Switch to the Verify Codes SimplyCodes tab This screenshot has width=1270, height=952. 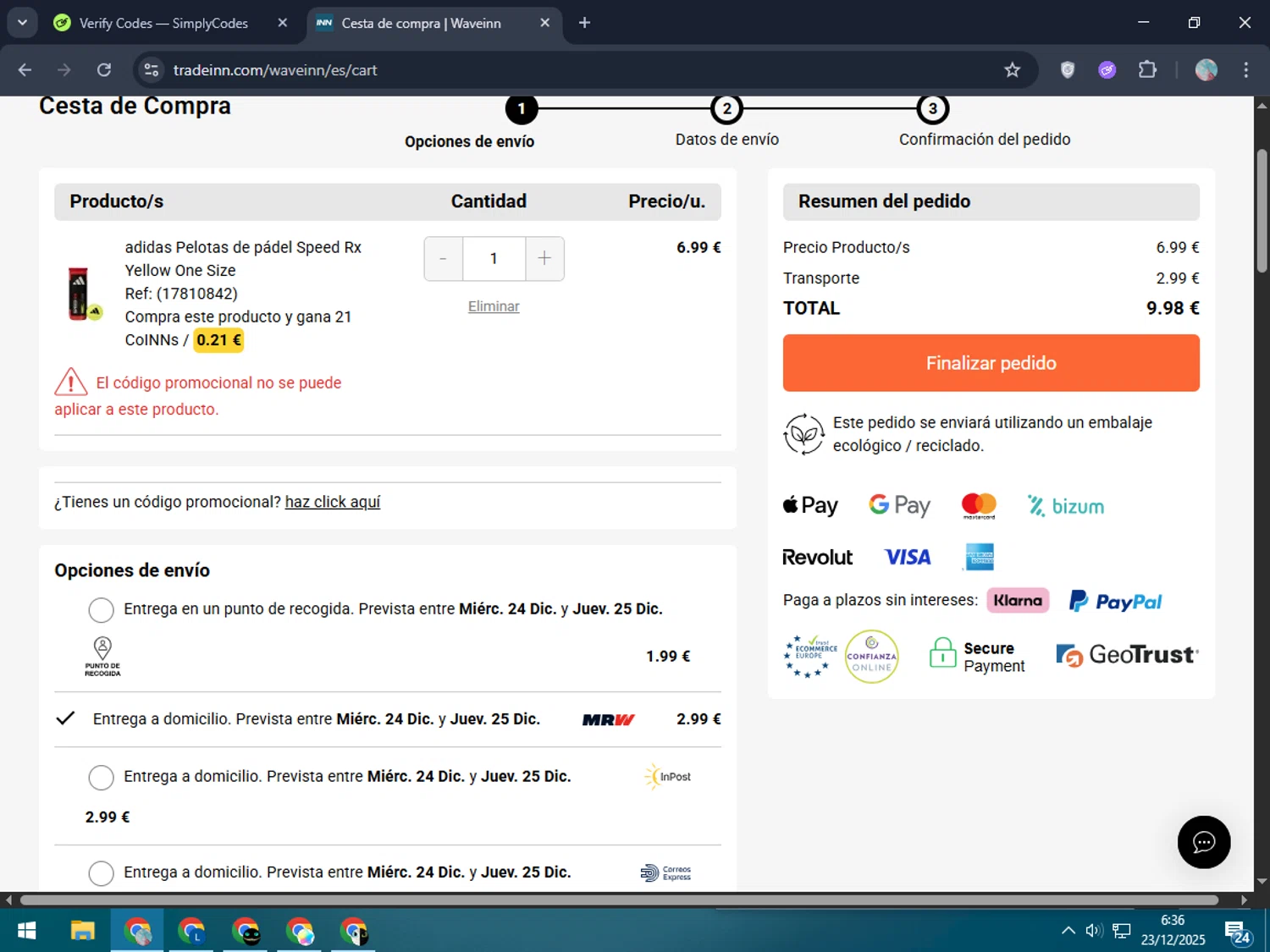point(163,23)
